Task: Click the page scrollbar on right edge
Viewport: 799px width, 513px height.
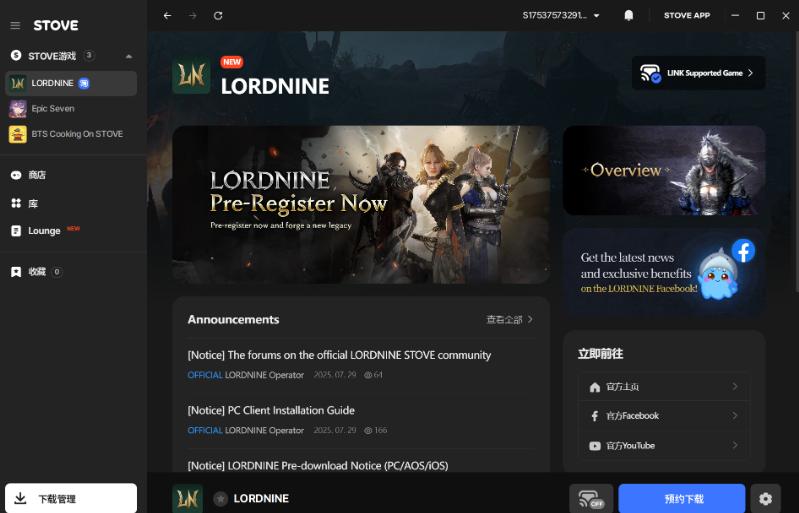Action: pos(796,162)
